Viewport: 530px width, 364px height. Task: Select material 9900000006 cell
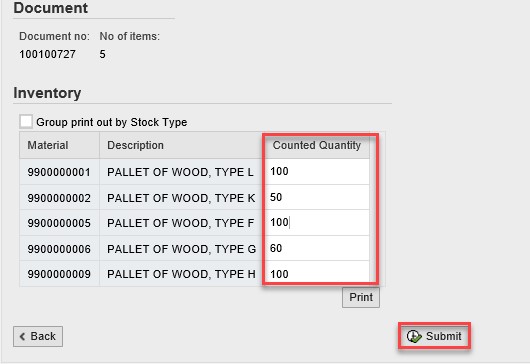pos(59,248)
